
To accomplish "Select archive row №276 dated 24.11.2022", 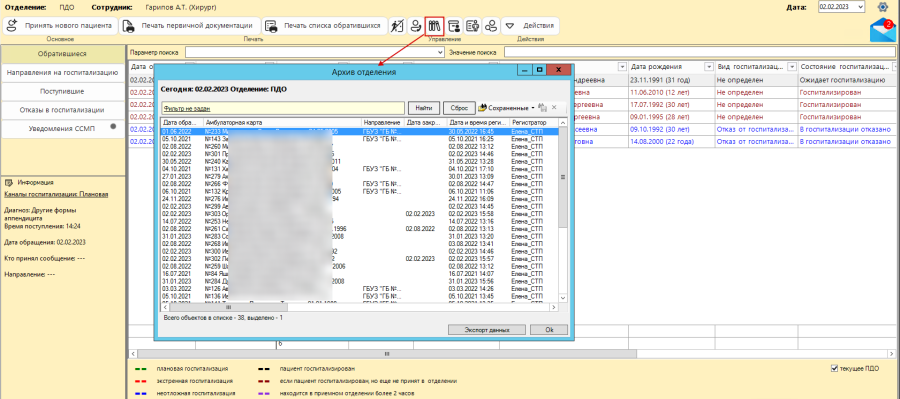I will tap(359, 199).
